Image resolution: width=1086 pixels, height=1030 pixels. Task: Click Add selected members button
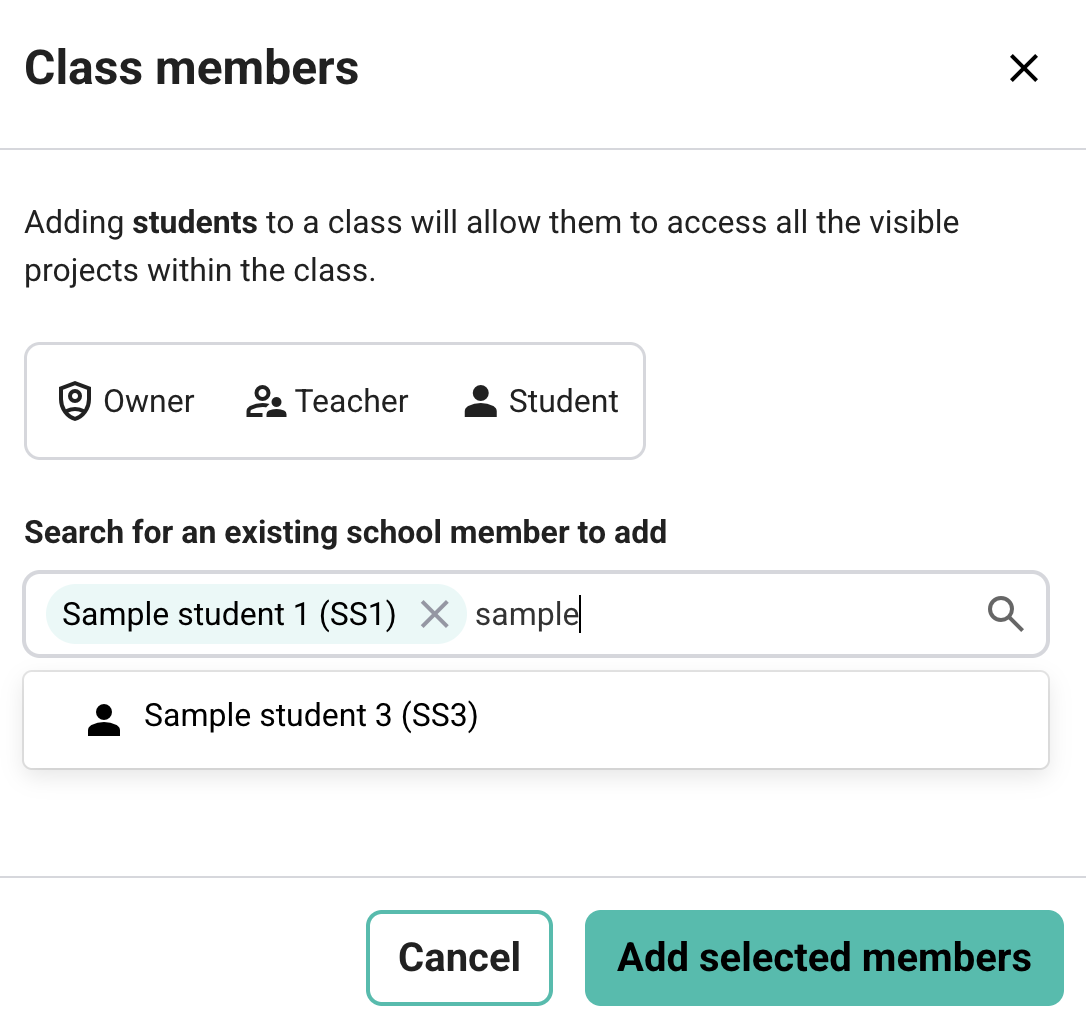[x=824, y=957]
